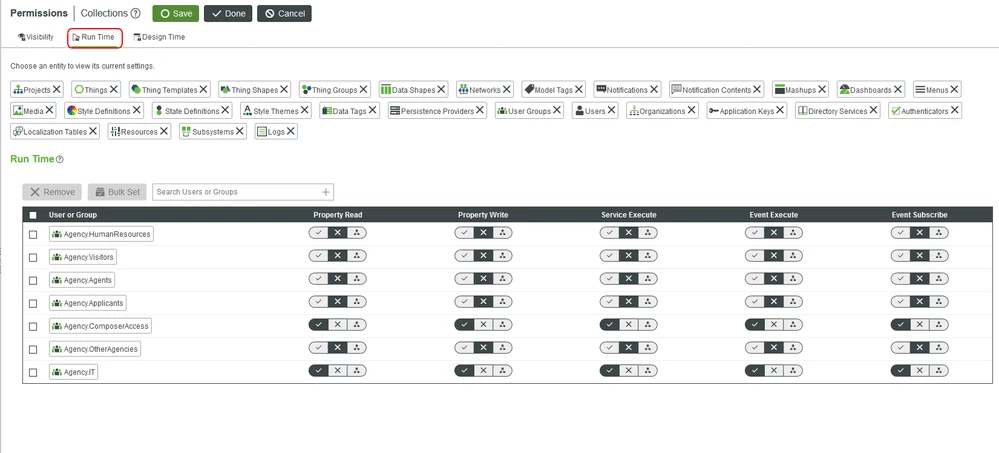The image size is (999, 453).
Task: Remove the Logs chip with its X
Action: (291, 131)
